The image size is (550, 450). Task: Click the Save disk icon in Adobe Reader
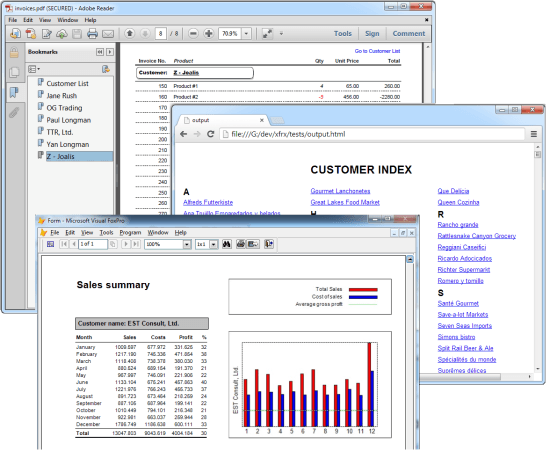(77, 34)
